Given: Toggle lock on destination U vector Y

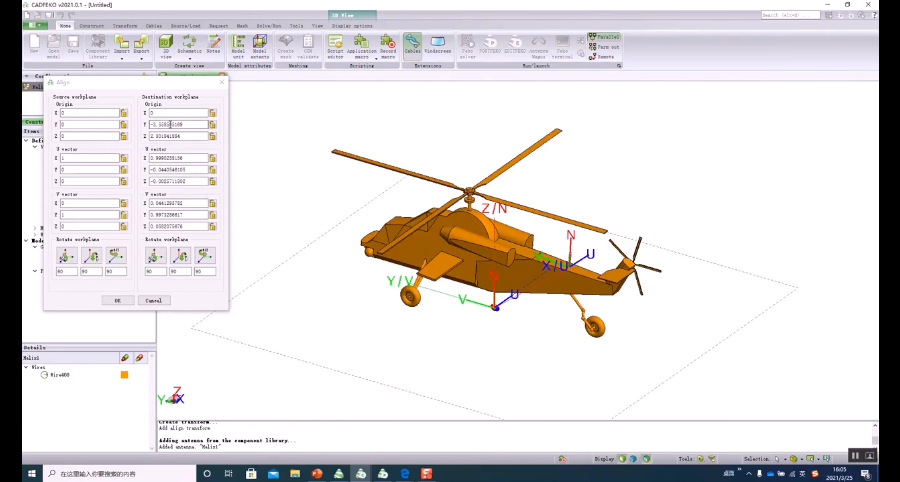Looking at the screenshot, I should coord(212,169).
